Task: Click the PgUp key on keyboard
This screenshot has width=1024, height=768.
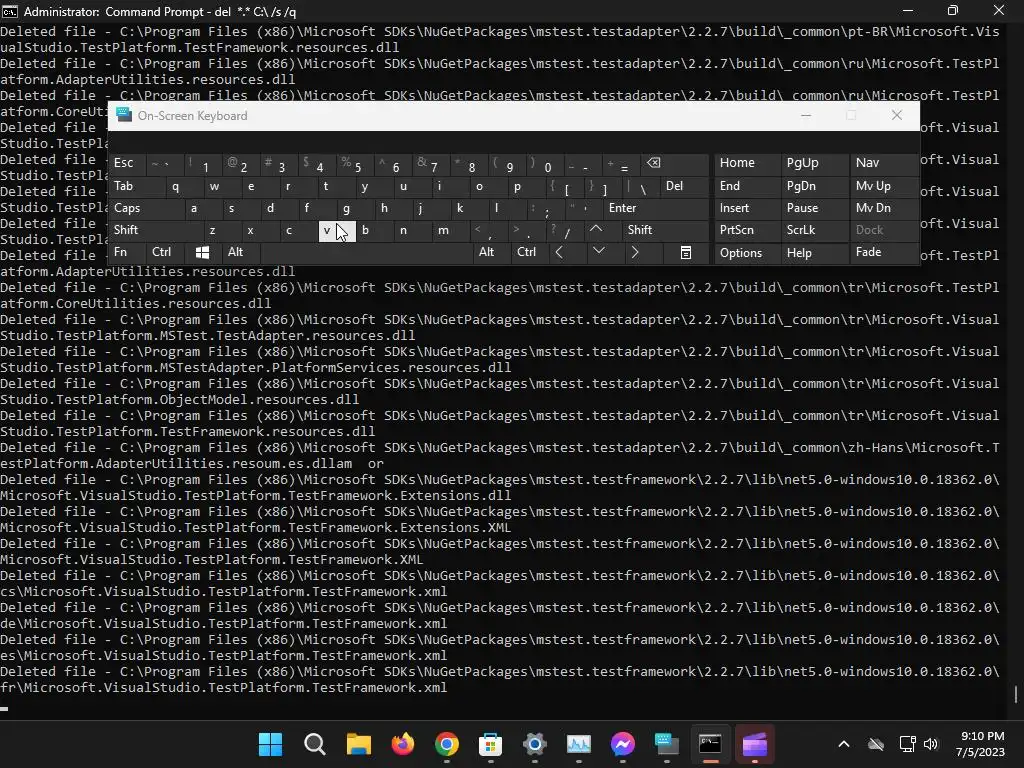Action: point(814,163)
